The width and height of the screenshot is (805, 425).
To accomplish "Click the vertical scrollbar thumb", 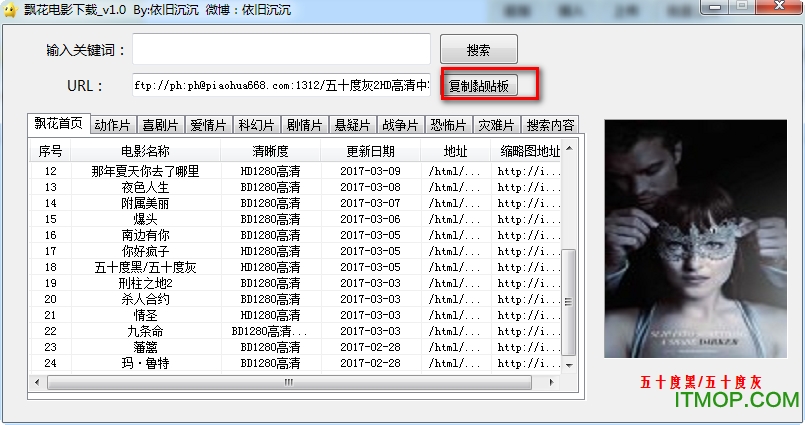I will [x=569, y=302].
